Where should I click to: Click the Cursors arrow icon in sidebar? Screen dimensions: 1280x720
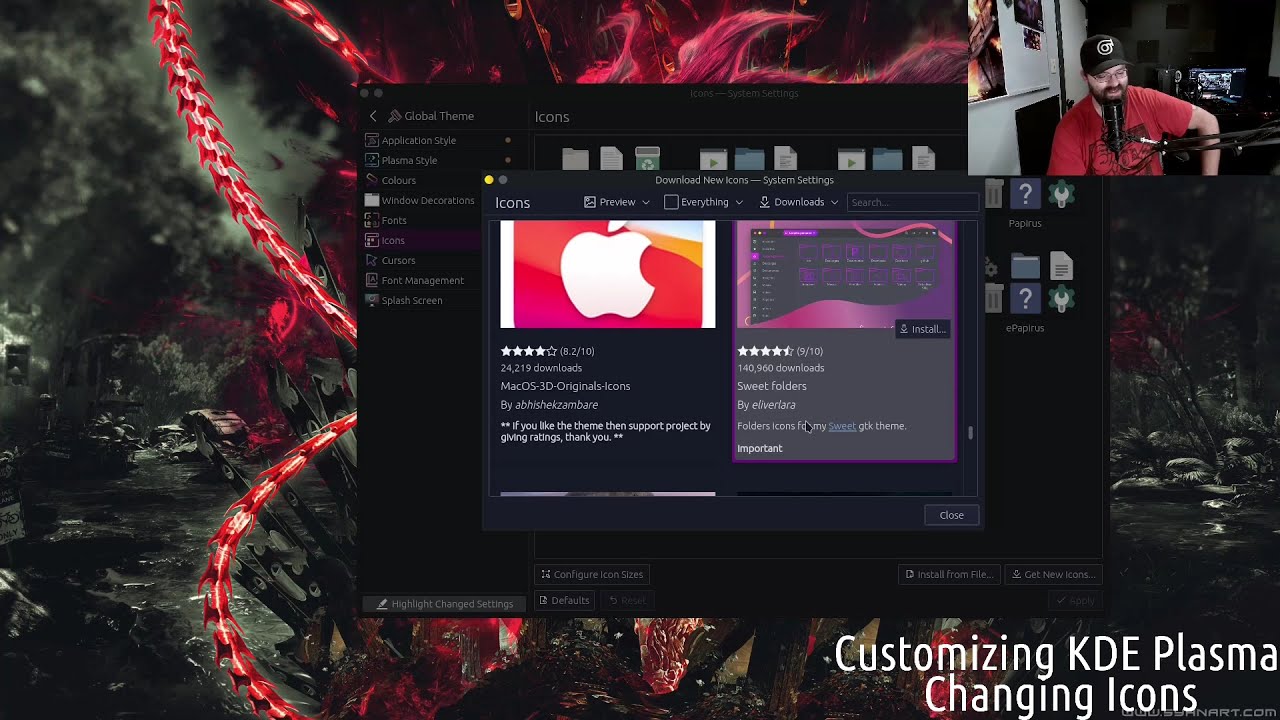tap(372, 260)
